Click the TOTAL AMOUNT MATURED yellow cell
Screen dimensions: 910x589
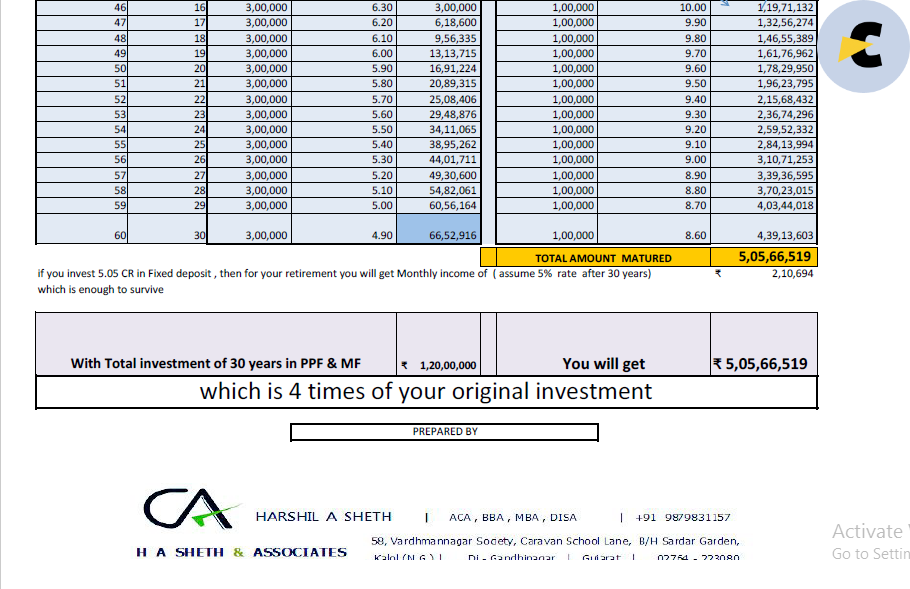(x=603, y=258)
